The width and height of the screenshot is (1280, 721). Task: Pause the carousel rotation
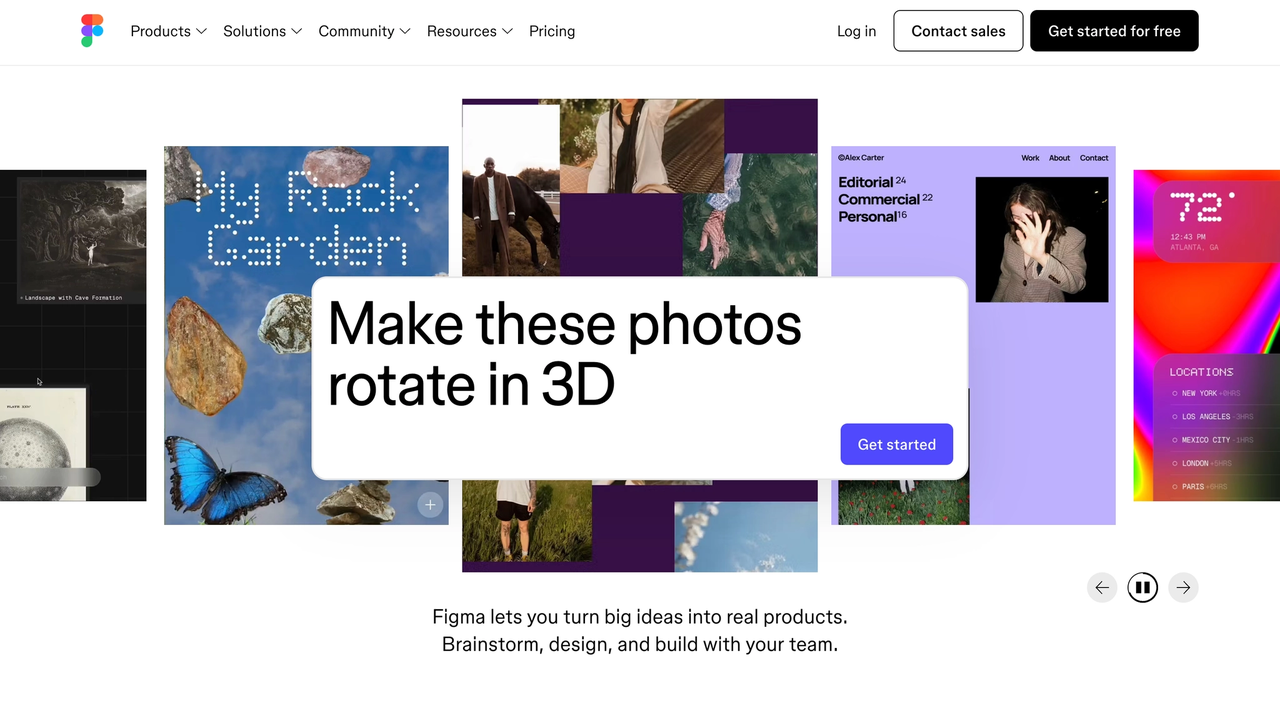coord(1142,587)
